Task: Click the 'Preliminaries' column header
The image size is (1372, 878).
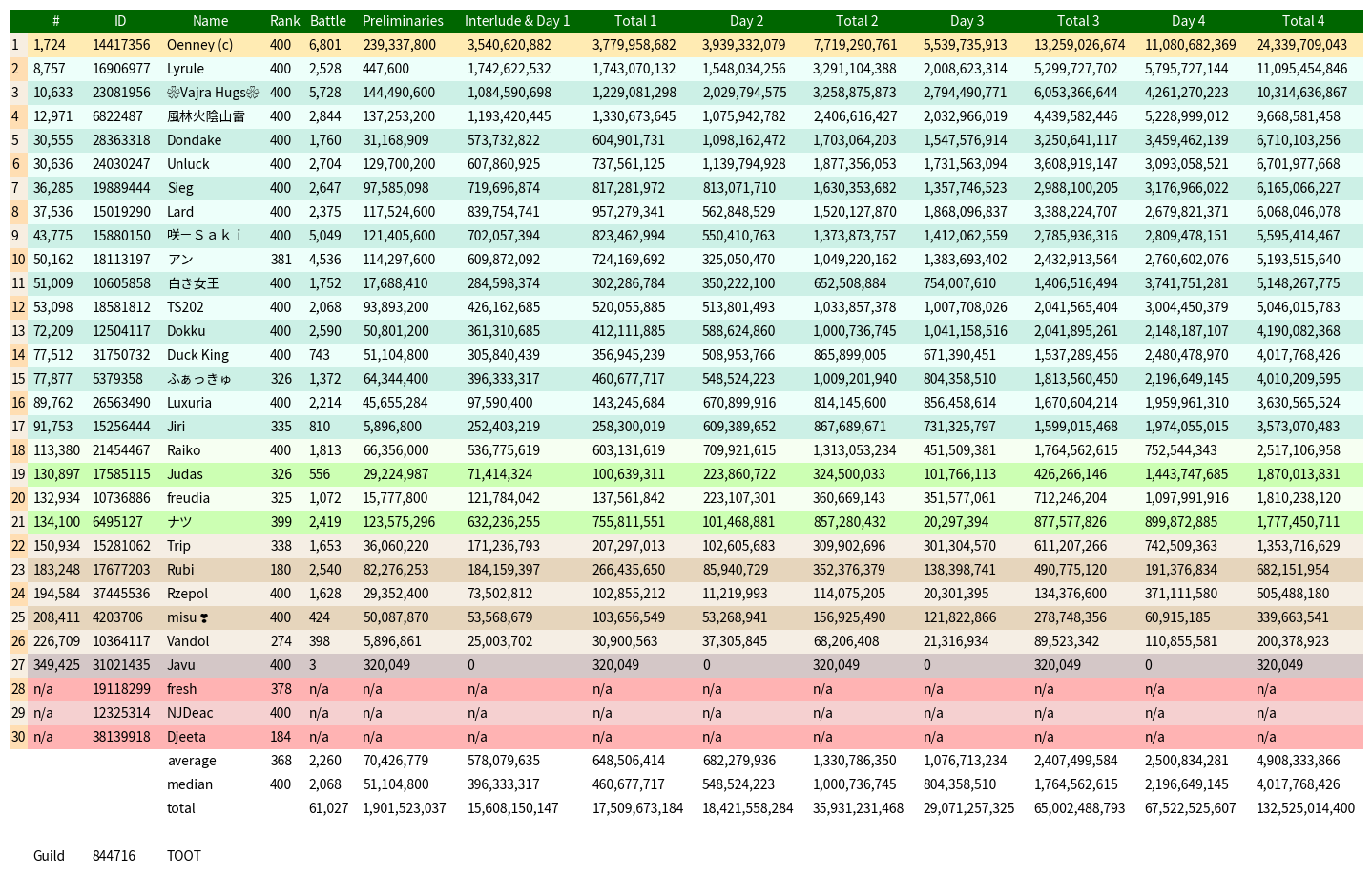Action: tap(403, 21)
